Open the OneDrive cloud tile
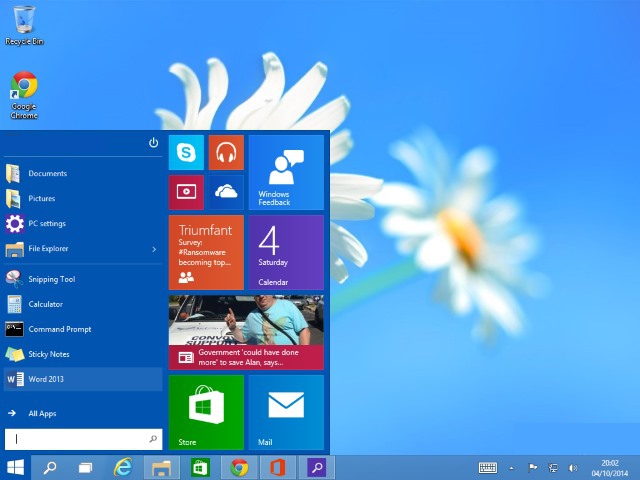The height and width of the screenshot is (480, 640). pyautogui.click(x=226, y=192)
